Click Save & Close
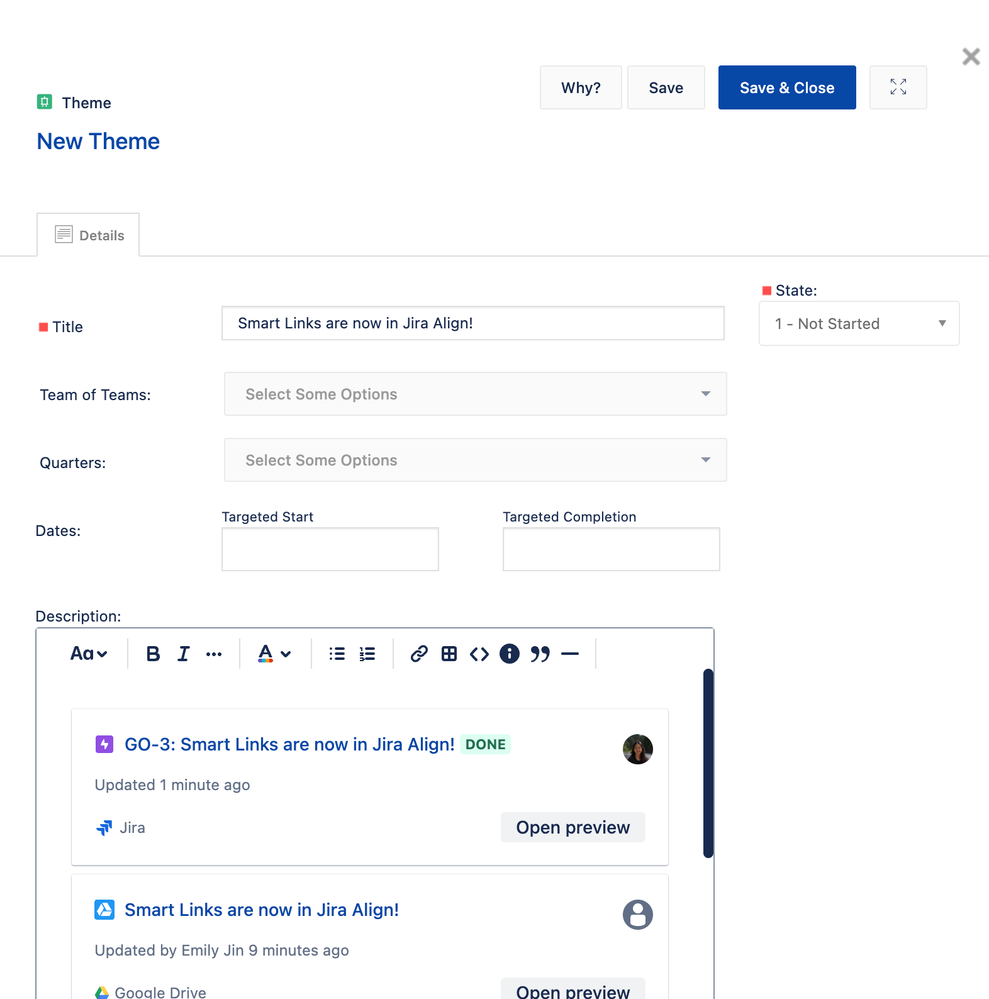 coord(787,87)
